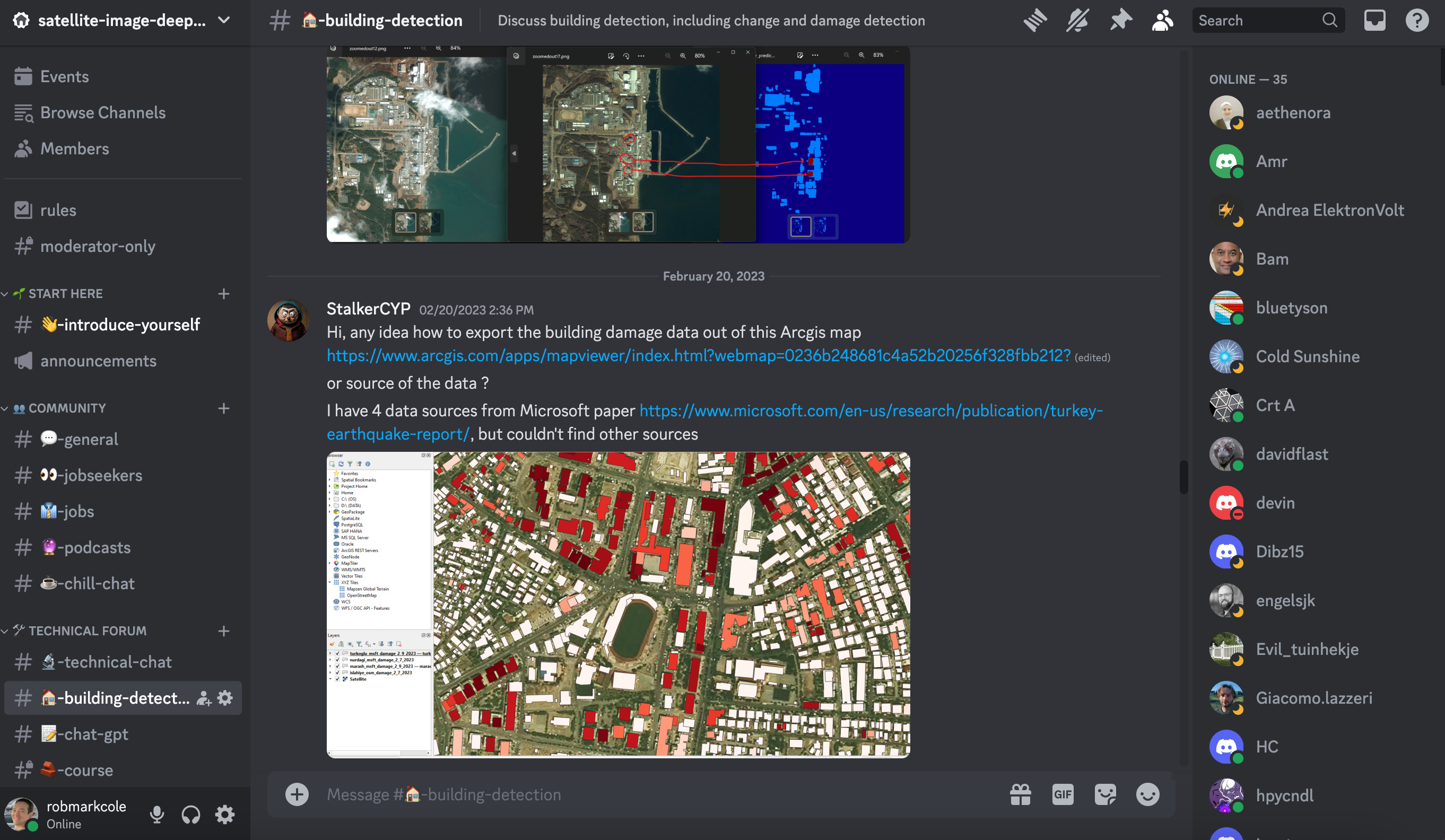The height and width of the screenshot is (840, 1445).
Task: Open the Discord inbox
Action: click(x=1374, y=20)
